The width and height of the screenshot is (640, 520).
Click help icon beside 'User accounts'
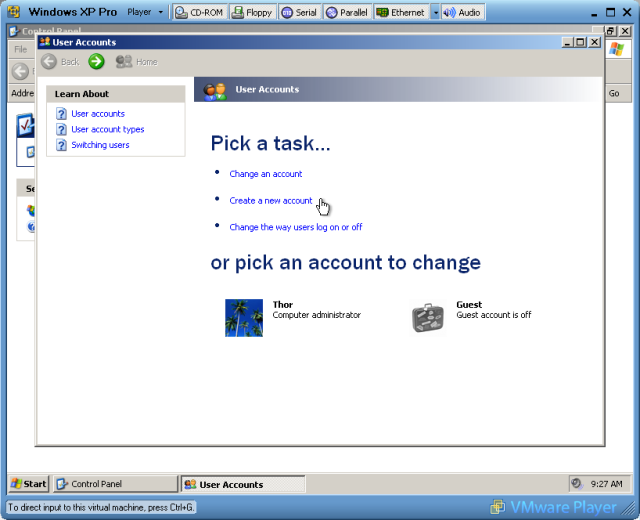61,114
